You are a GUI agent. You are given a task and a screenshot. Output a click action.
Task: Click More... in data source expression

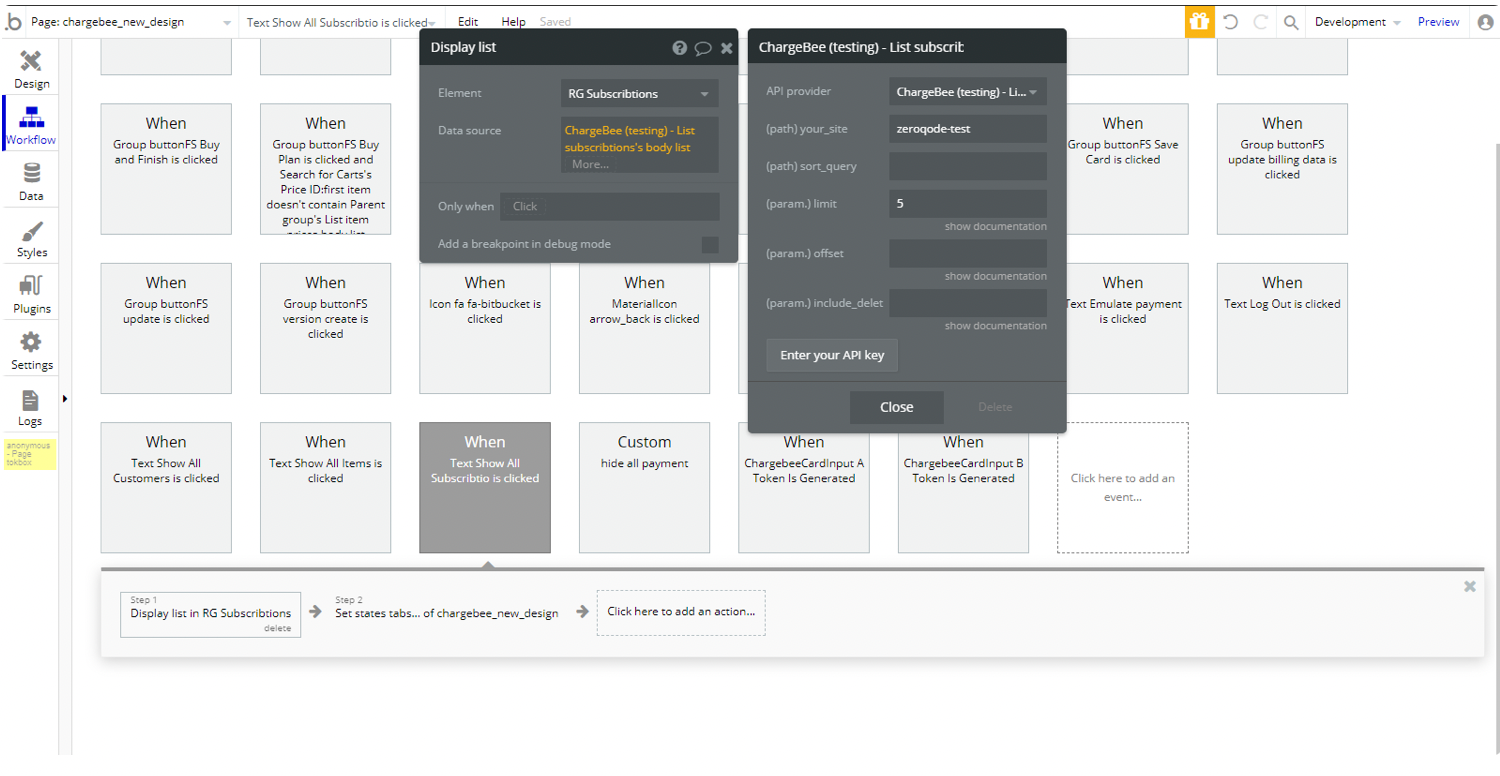(590, 164)
